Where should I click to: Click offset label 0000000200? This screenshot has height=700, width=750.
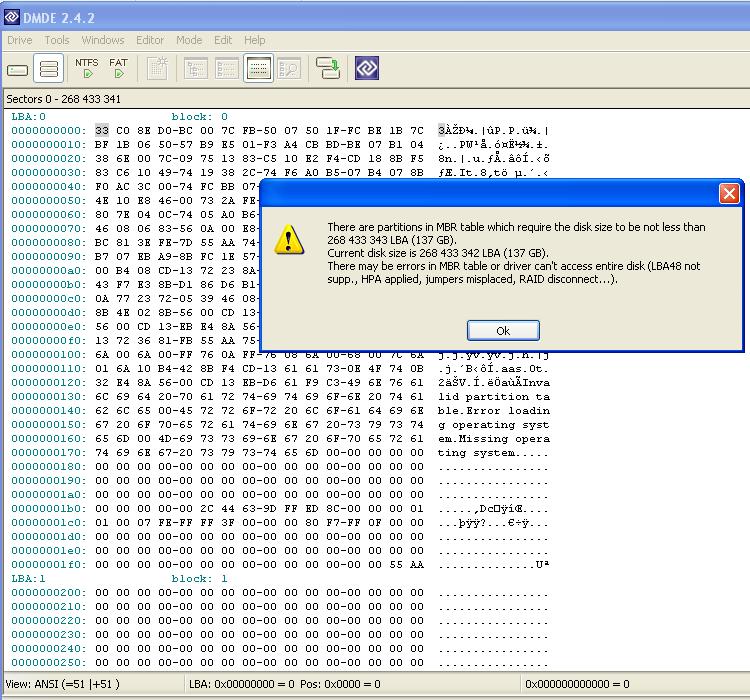(x=49, y=592)
